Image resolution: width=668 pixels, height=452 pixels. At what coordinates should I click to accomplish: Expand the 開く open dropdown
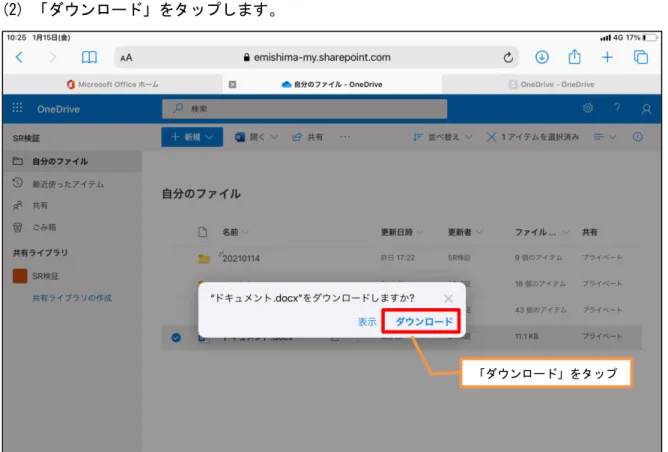256,137
